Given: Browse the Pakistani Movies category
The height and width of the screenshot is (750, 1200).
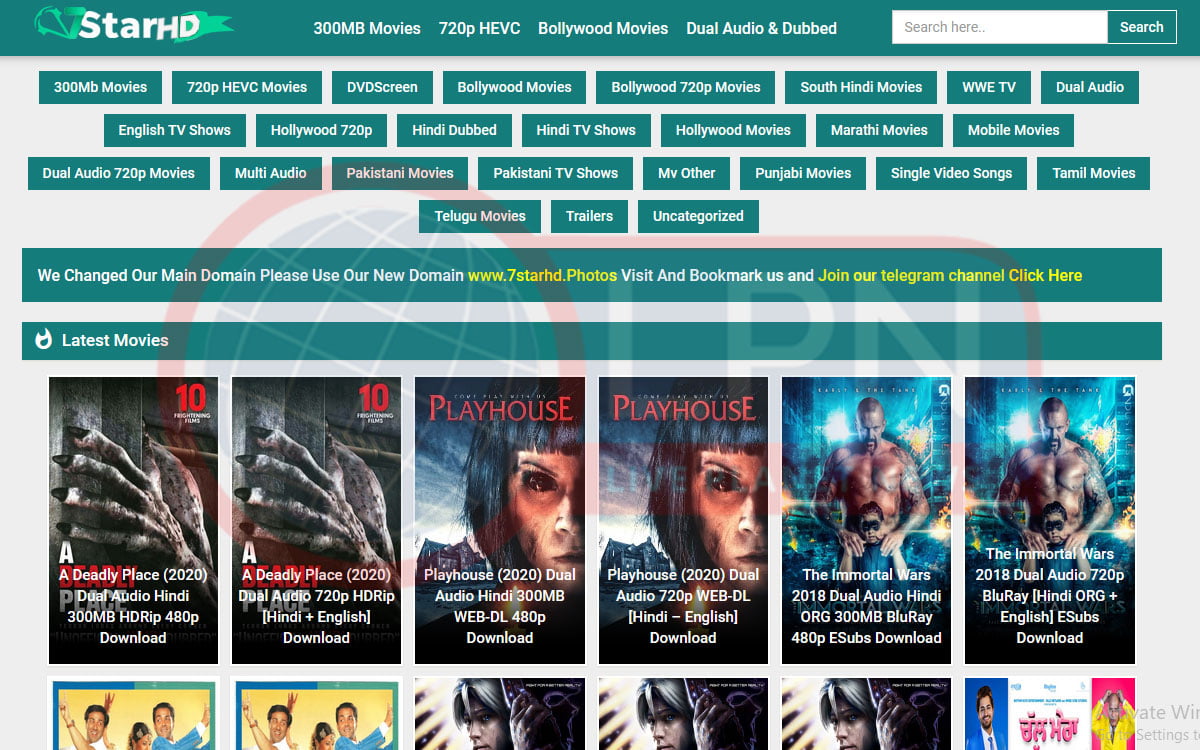Looking at the screenshot, I should [x=400, y=173].
